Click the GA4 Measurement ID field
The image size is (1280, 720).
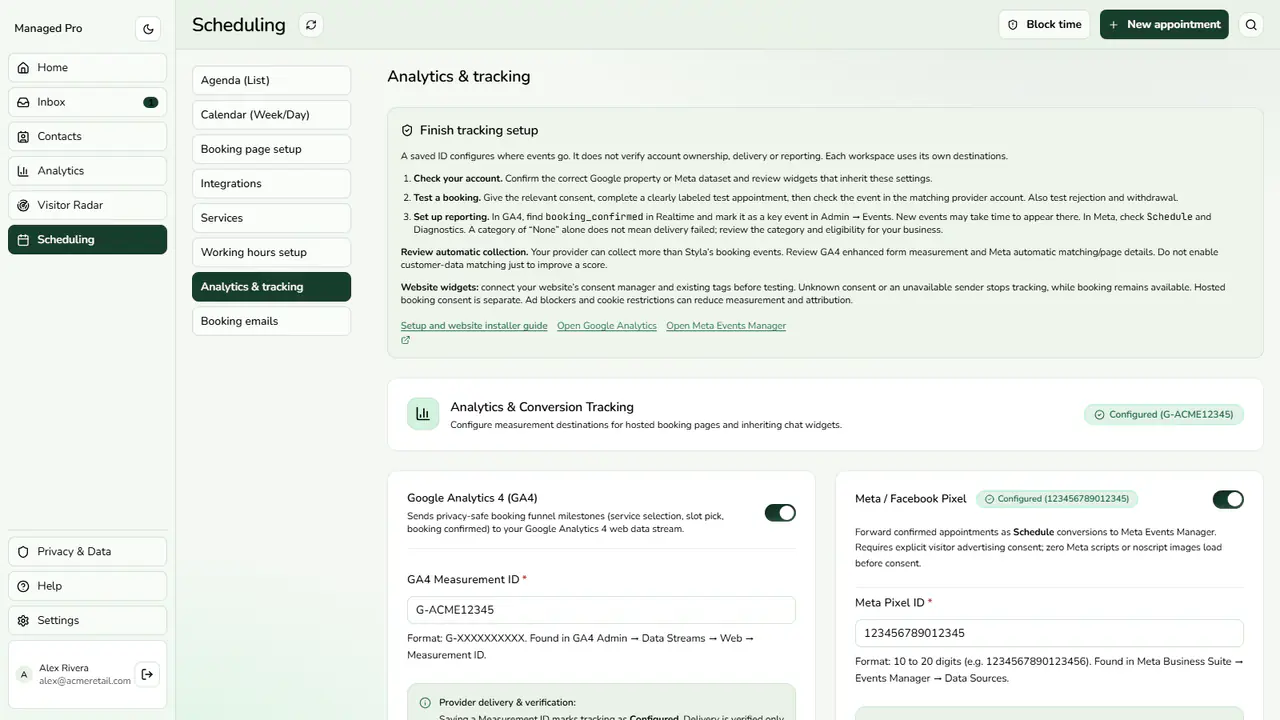tap(601, 610)
